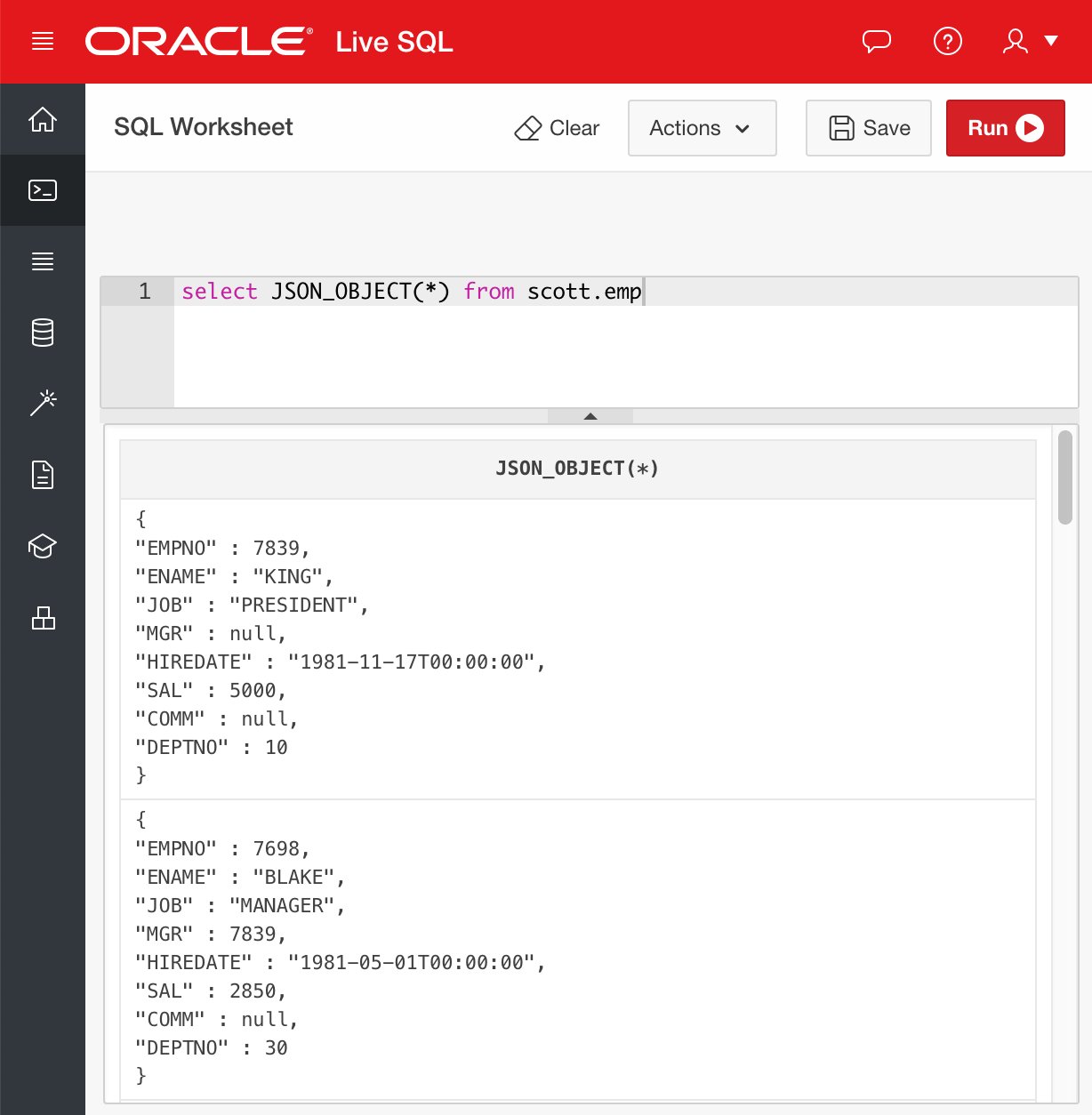This screenshot has width=1092, height=1115.
Task: Open the user account icon
Action: [1016, 41]
